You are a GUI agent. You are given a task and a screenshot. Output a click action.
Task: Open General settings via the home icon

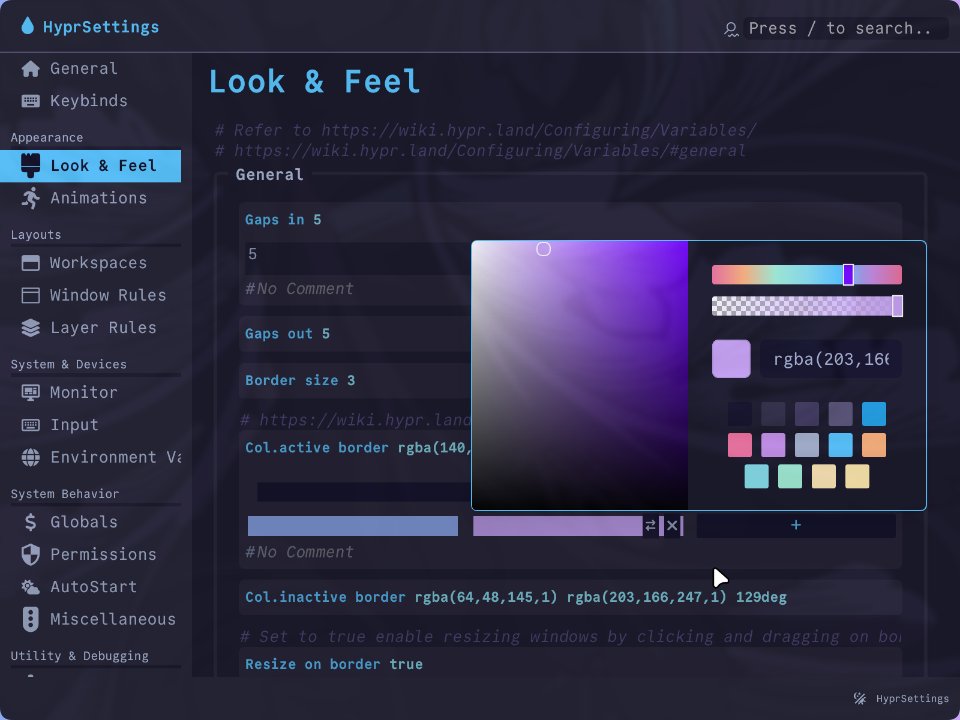[x=31, y=69]
